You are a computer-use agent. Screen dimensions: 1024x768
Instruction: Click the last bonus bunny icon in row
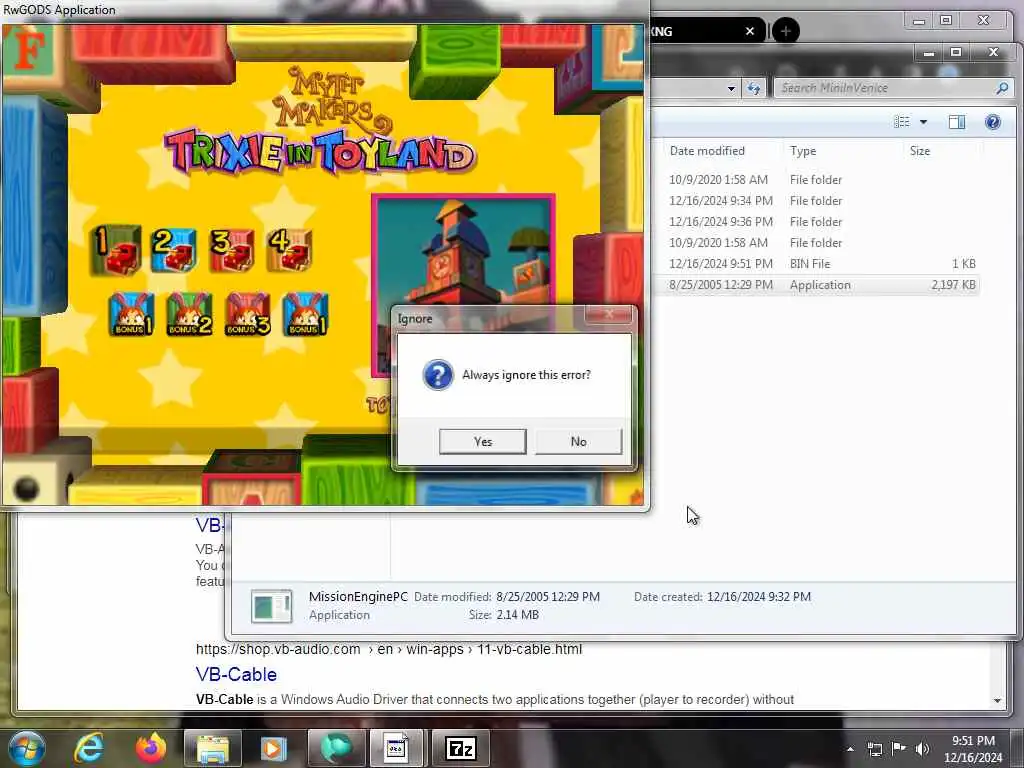tap(305, 314)
